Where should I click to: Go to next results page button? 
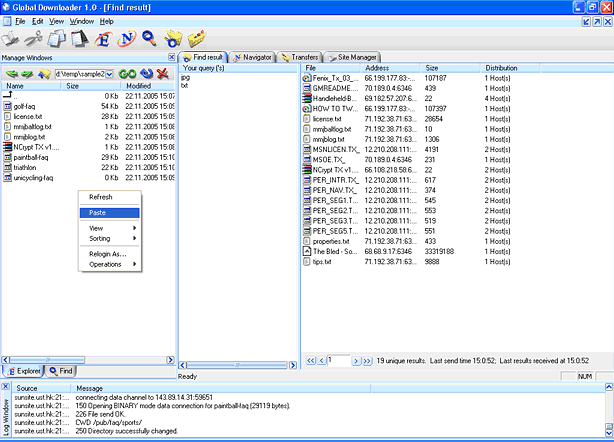pos(356,361)
